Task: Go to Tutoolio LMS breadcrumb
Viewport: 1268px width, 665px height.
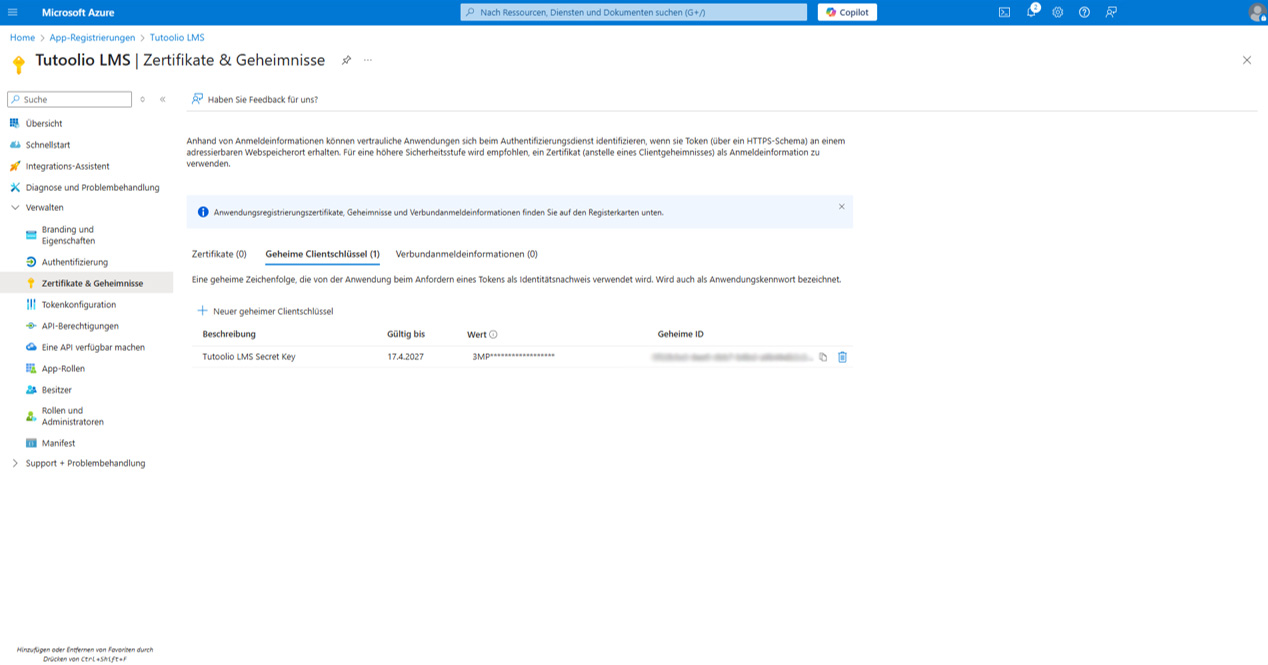Action: (177, 37)
